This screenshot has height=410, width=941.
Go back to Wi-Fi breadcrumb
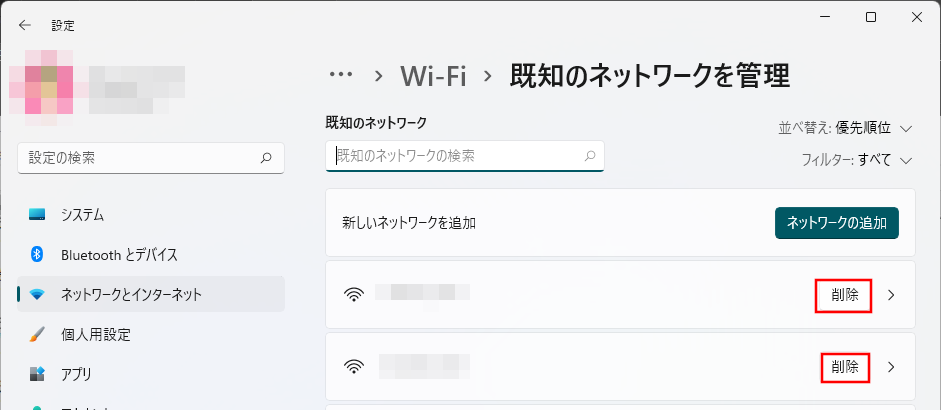[433, 75]
